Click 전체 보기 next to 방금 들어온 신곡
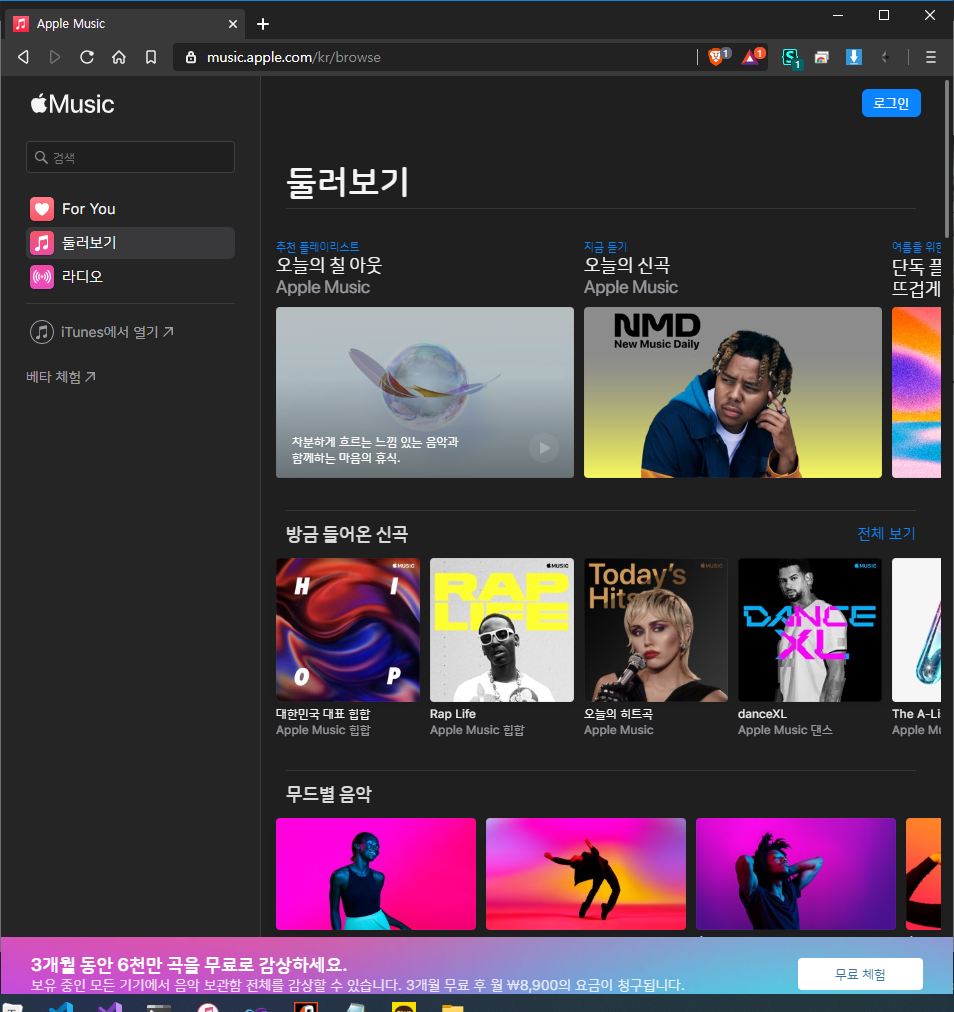 tap(886, 534)
